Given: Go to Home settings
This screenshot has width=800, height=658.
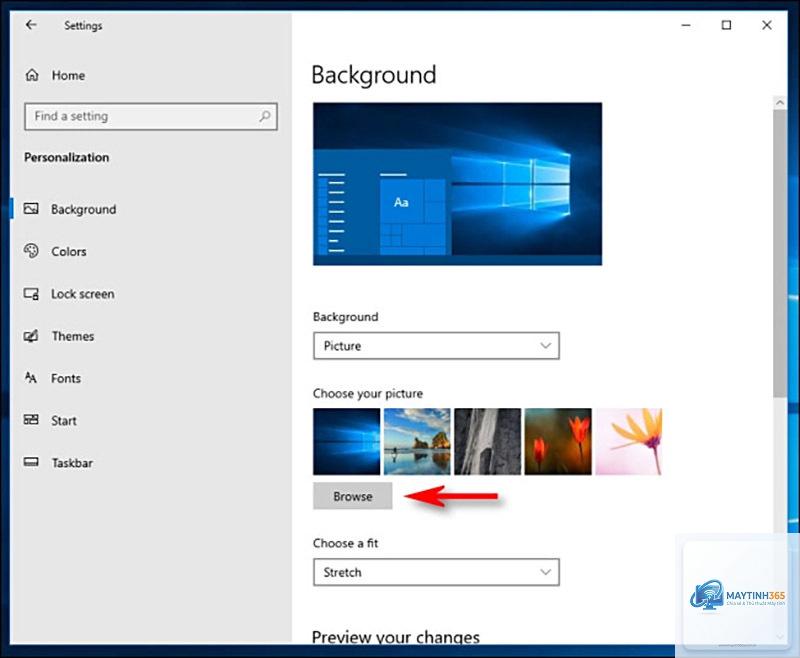Looking at the screenshot, I should (x=68, y=75).
